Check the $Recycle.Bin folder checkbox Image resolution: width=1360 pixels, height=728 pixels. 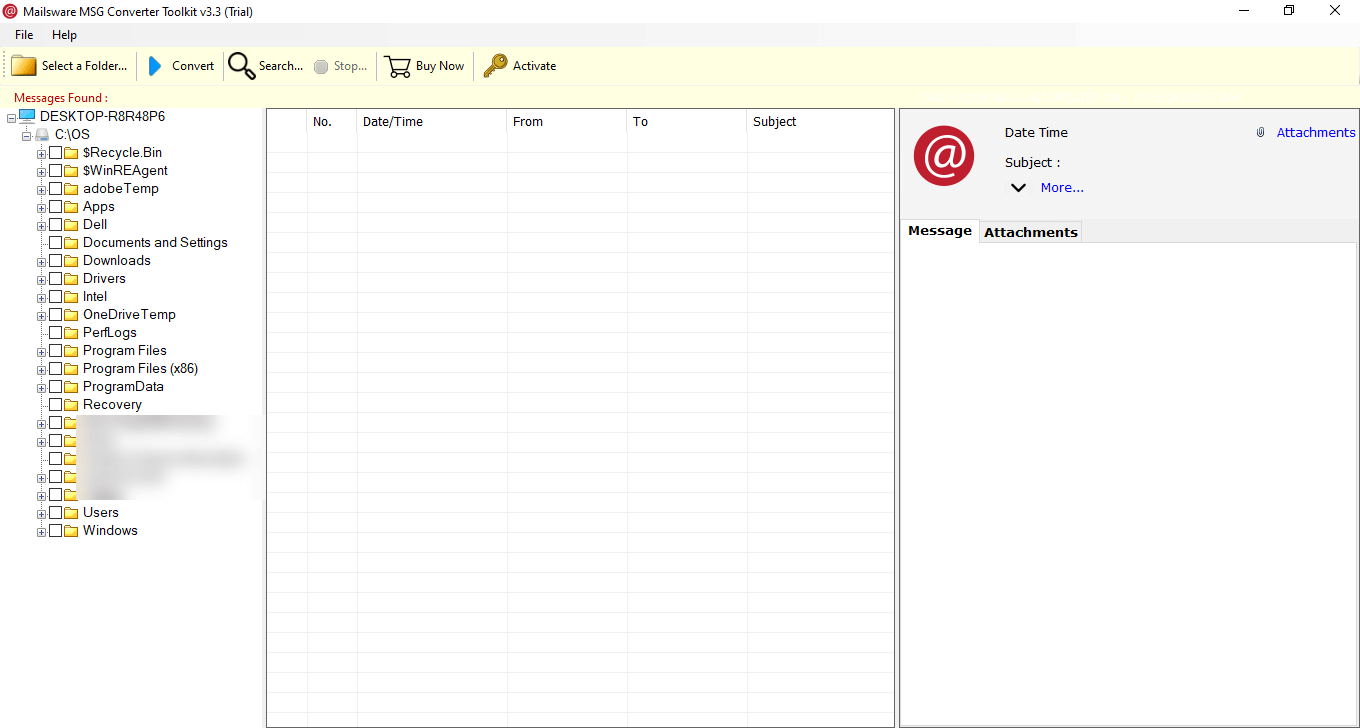click(56, 153)
